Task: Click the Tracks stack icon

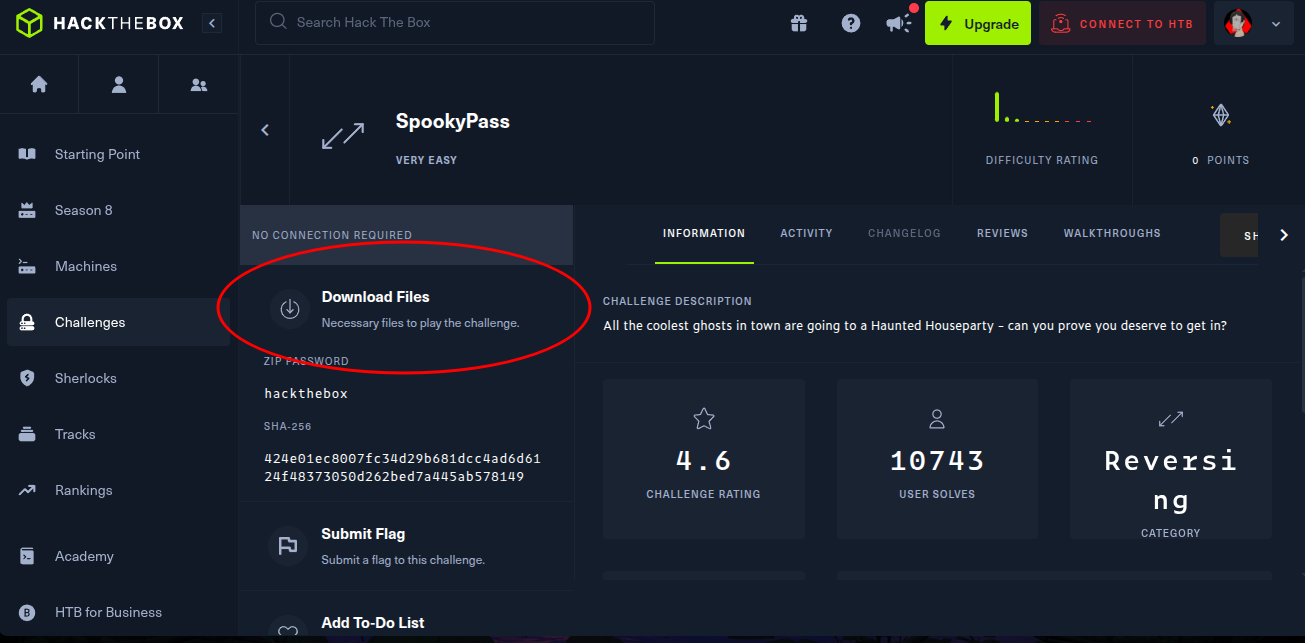Action: [27, 434]
